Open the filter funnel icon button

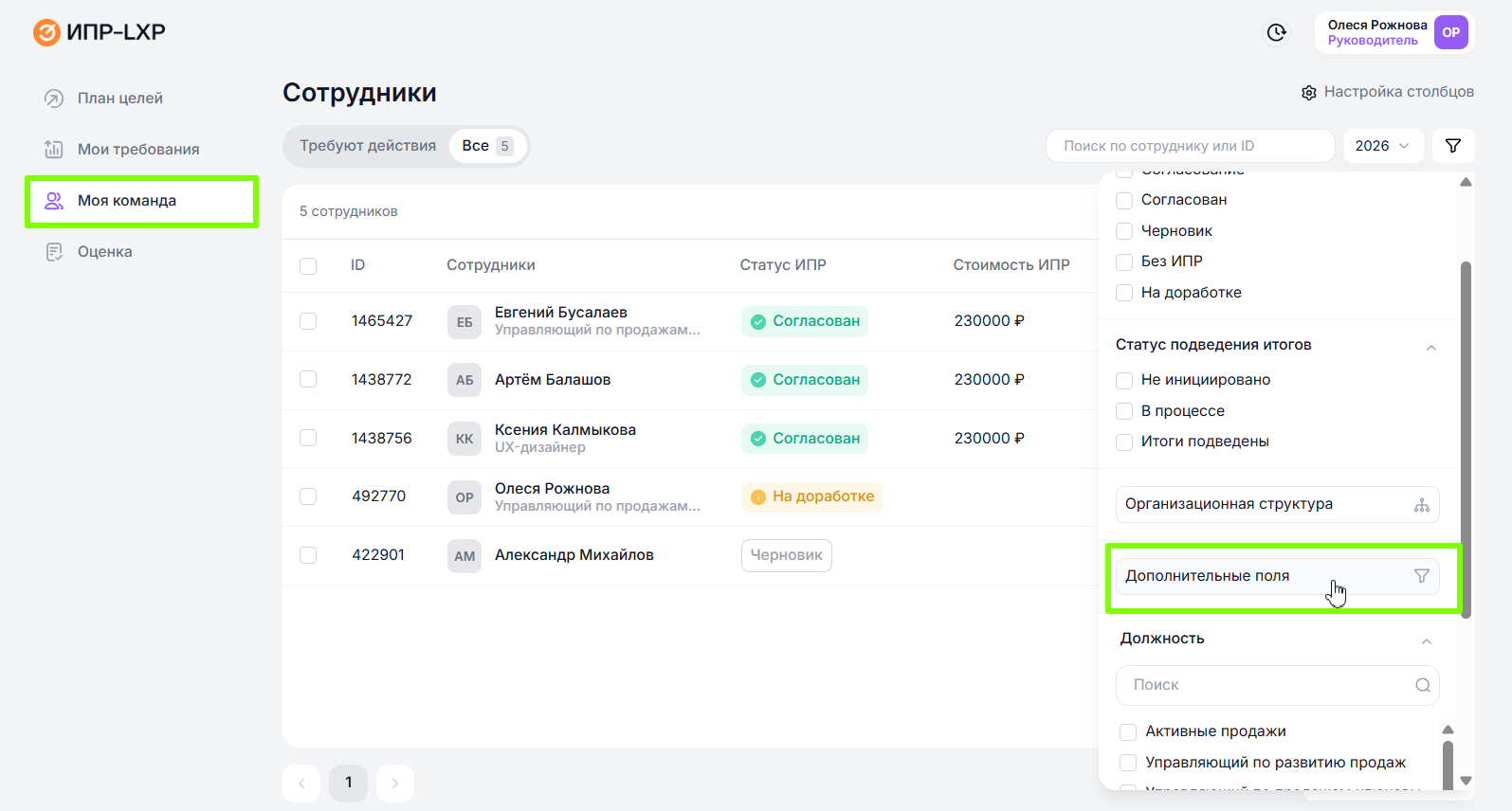coord(1452,146)
